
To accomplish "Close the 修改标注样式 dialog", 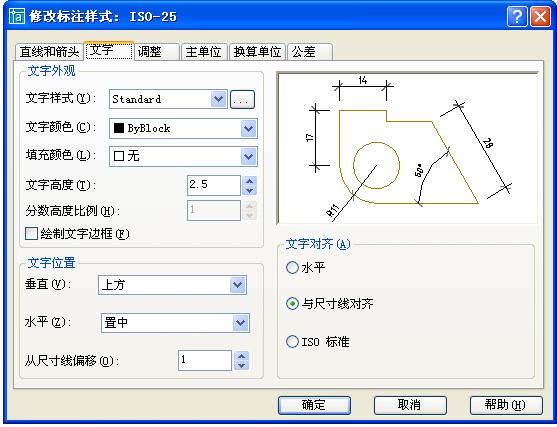I will click(540, 17).
